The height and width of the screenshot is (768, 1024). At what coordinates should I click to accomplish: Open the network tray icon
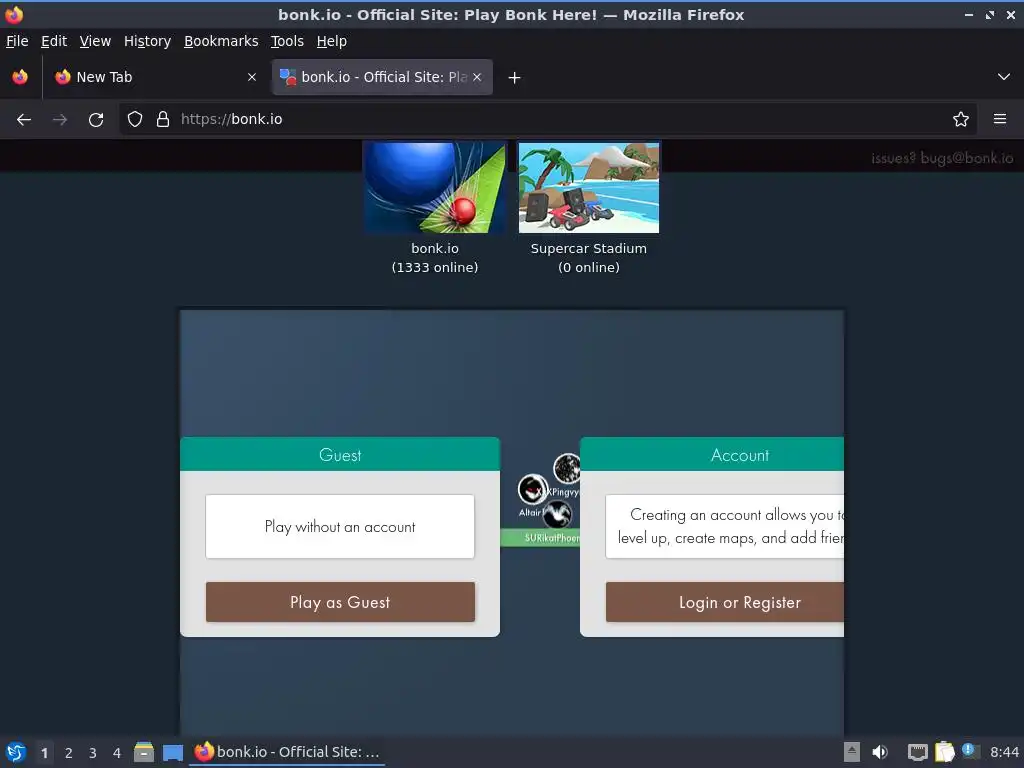918,752
